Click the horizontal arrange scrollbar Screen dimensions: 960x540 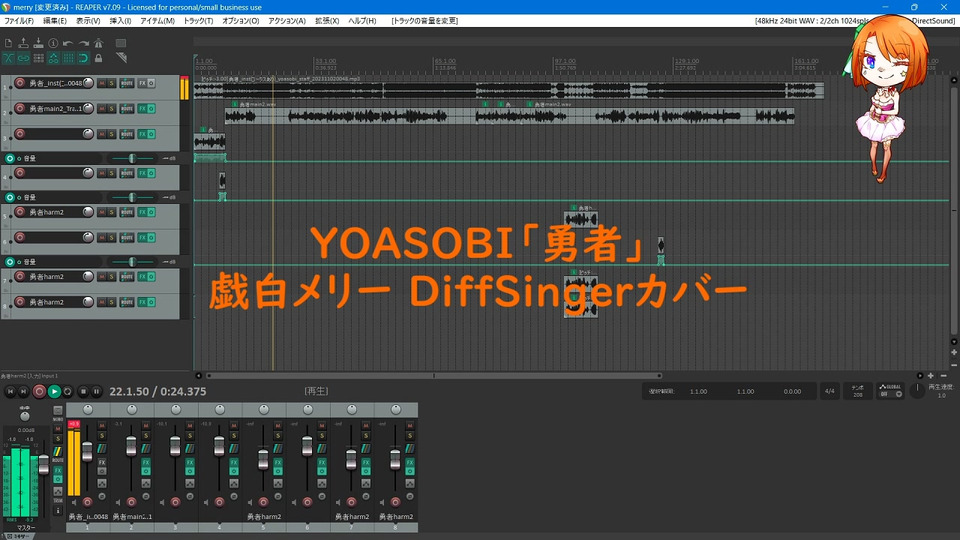[x=434, y=376]
